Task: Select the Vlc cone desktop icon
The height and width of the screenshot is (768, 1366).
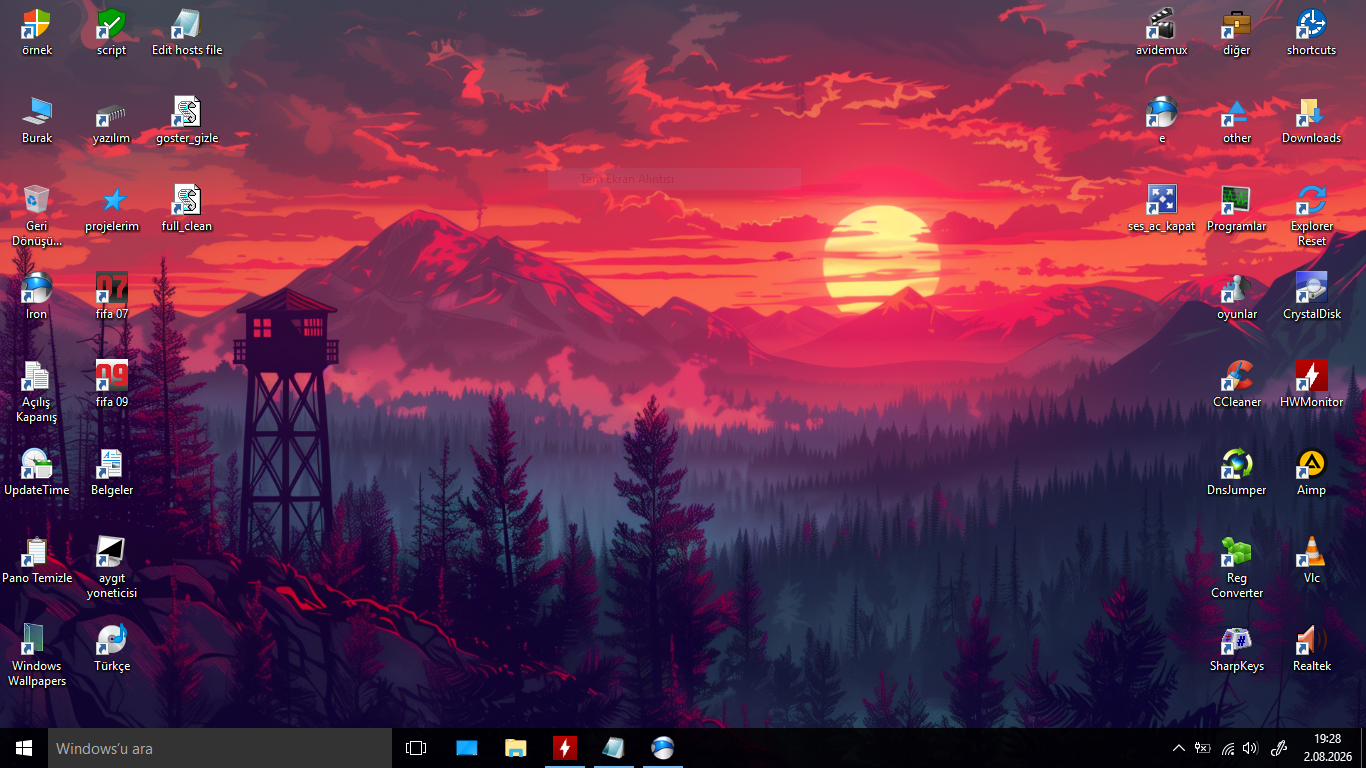Action: 1311,560
